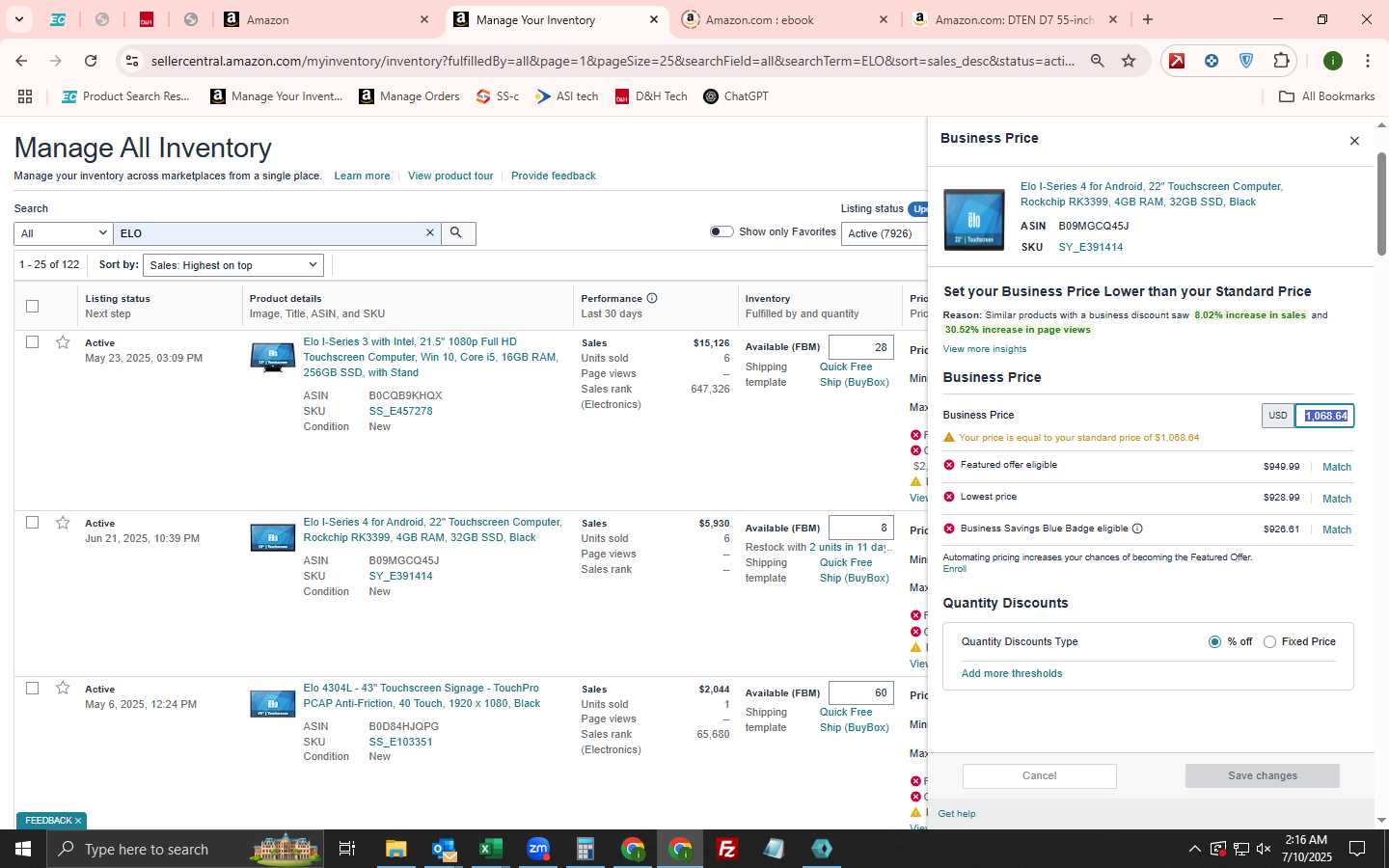Viewport: 1389px width, 868px height.
Task: Click View product tour link
Action: (450, 176)
